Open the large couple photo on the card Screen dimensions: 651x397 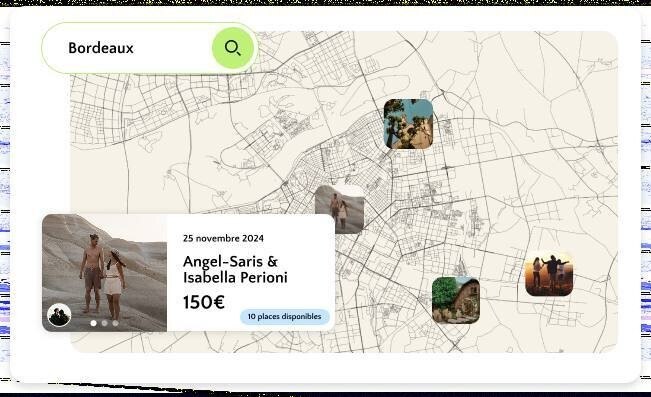coord(104,272)
